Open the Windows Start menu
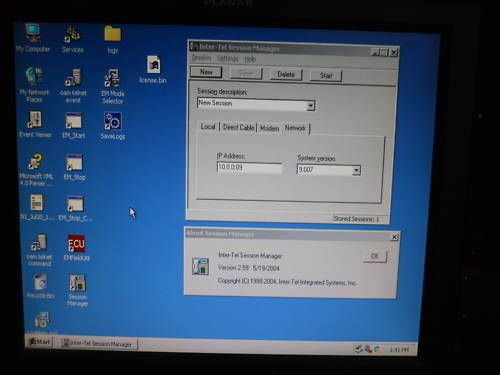Screen dimensions: 500x375 tap(39, 342)
